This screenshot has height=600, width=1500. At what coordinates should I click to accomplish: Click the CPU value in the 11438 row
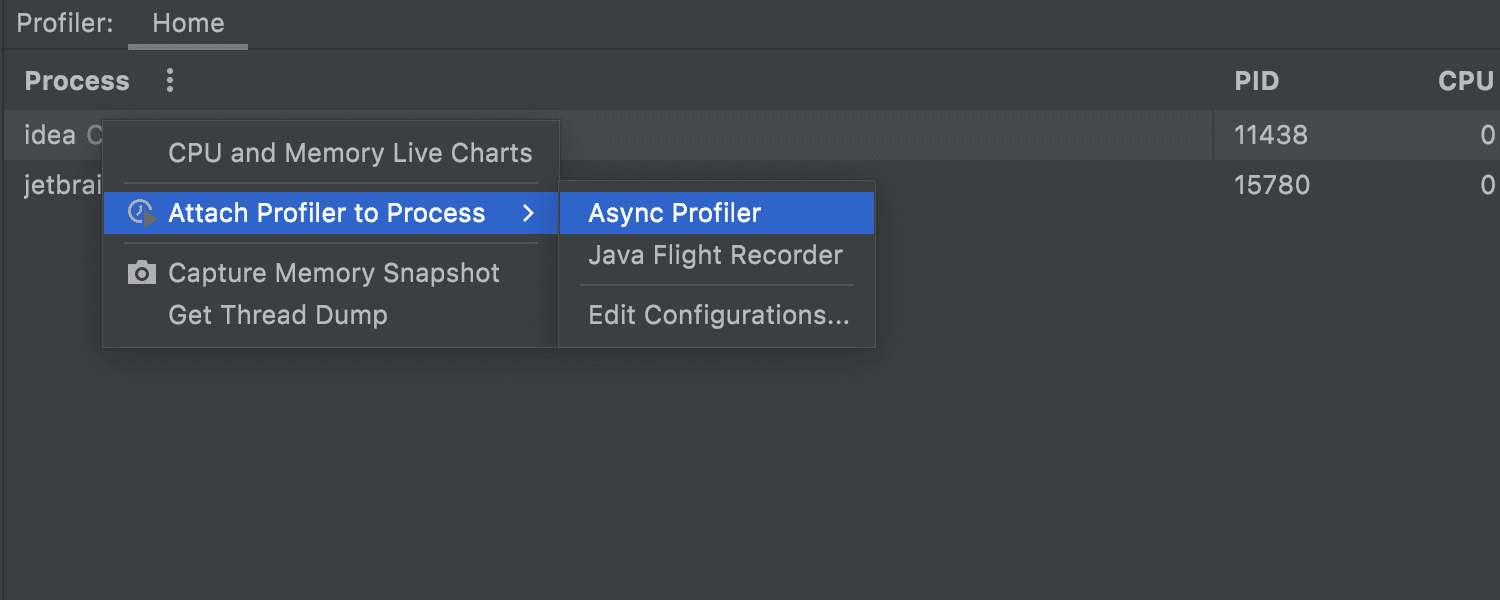coord(1488,135)
